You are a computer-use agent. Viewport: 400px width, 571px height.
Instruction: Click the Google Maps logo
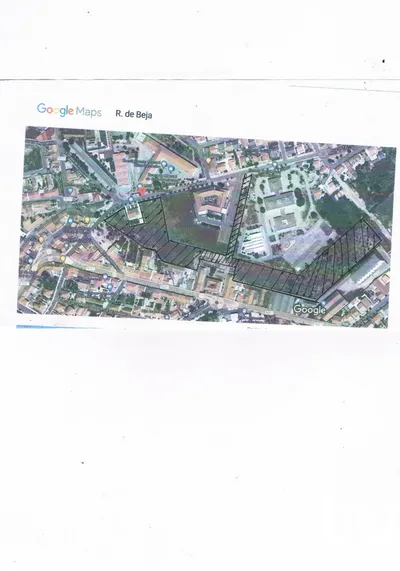coord(69,110)
